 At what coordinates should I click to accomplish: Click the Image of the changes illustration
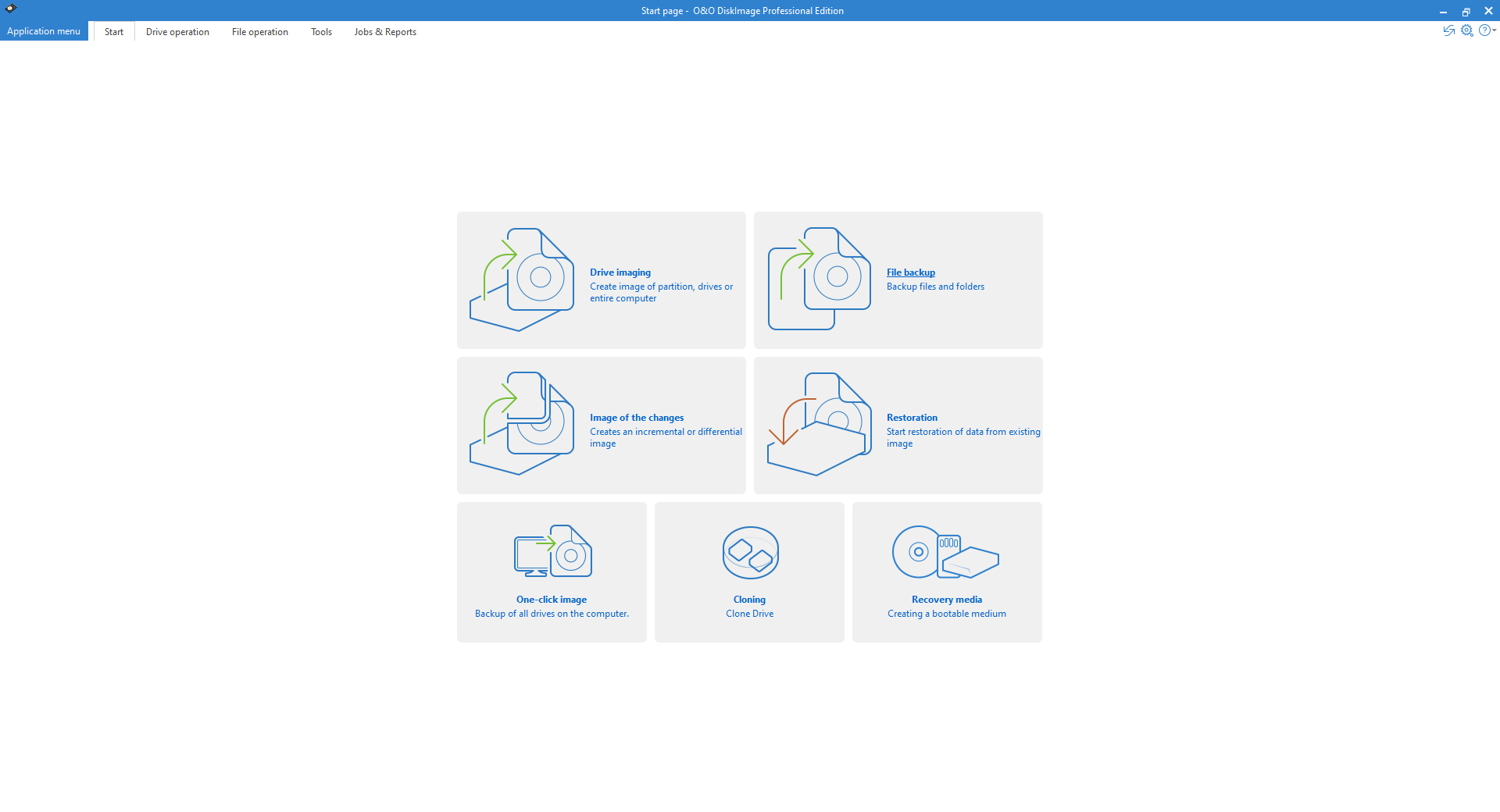(522, 424)
